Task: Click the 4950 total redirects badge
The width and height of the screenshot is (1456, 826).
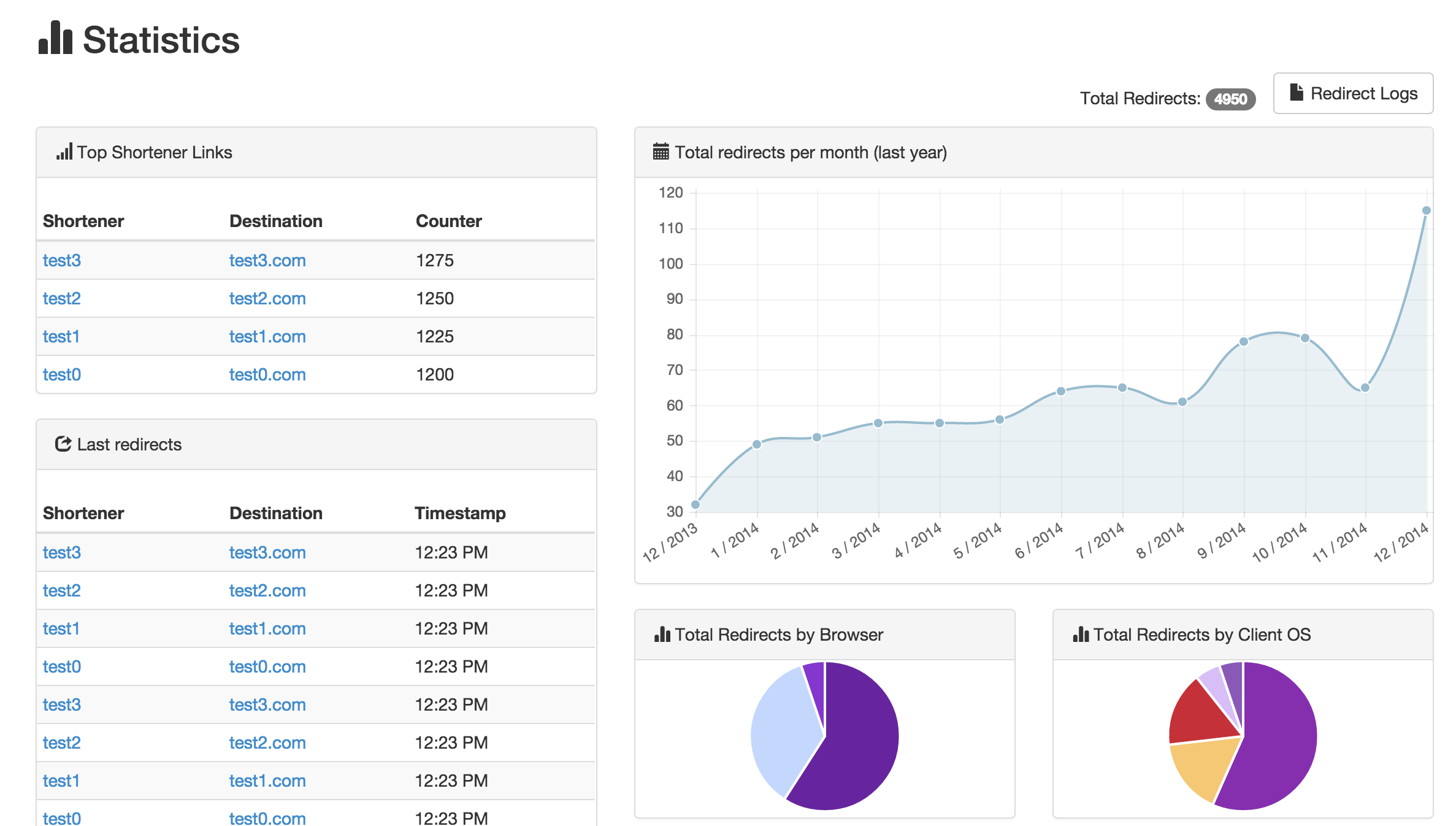Action: (1230, 99)
